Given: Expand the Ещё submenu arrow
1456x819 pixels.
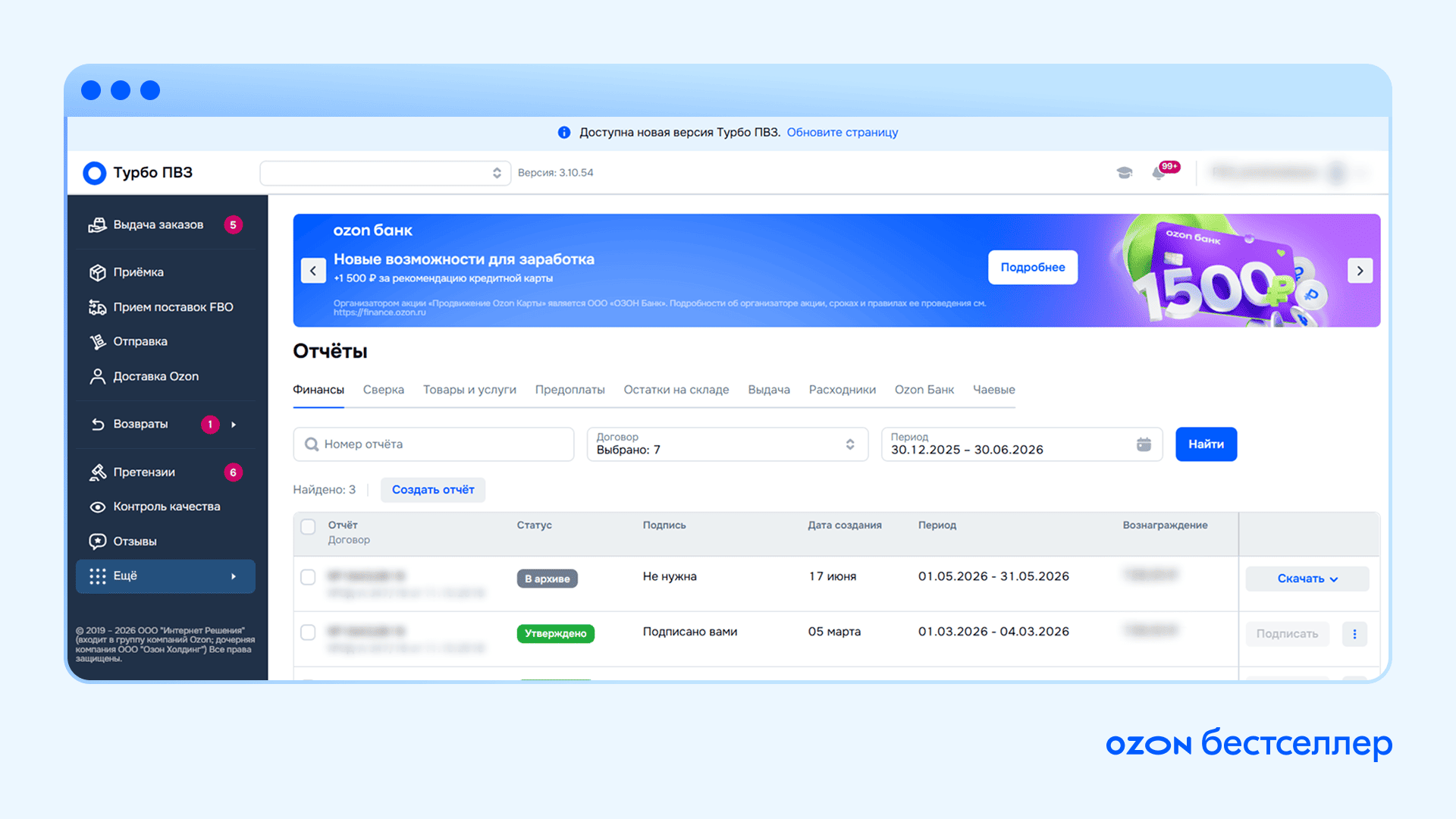Looking at the screenshot, I should click(x=234, y=576).
